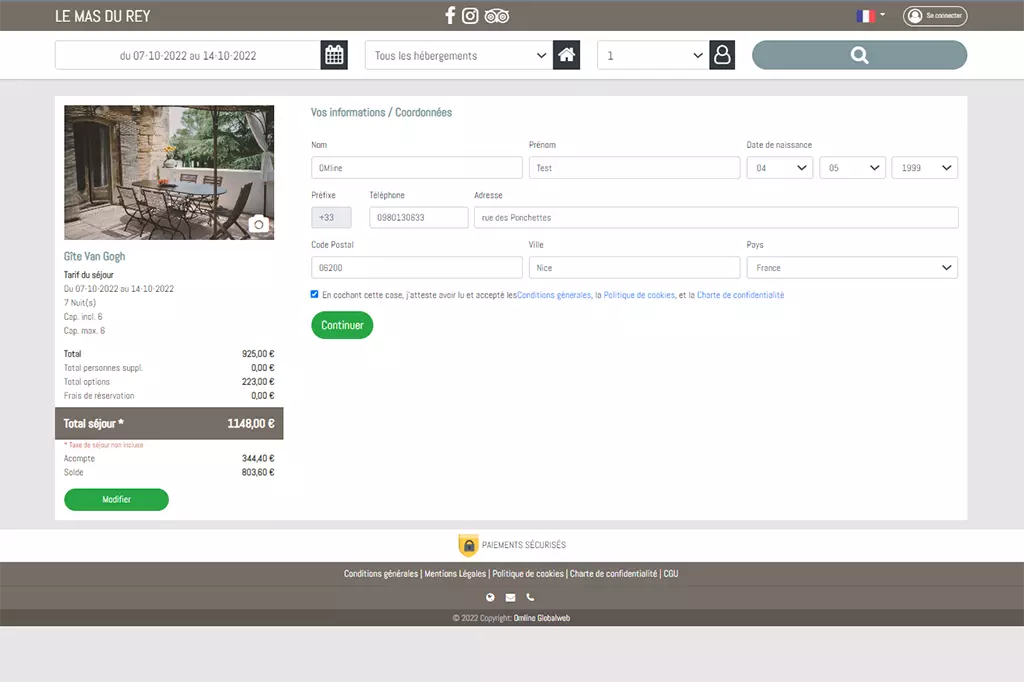This screenshot has width=1024, height=682.
Task: Open the Instagram icon in header
Action: [x=470, y=16]
